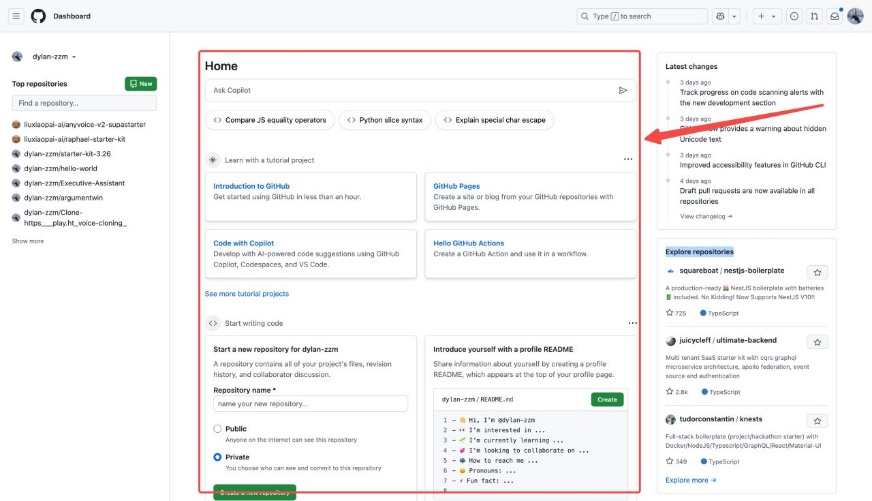Open the Issues icon in header
Screen dimensions: 872x501
click(794, 16)
